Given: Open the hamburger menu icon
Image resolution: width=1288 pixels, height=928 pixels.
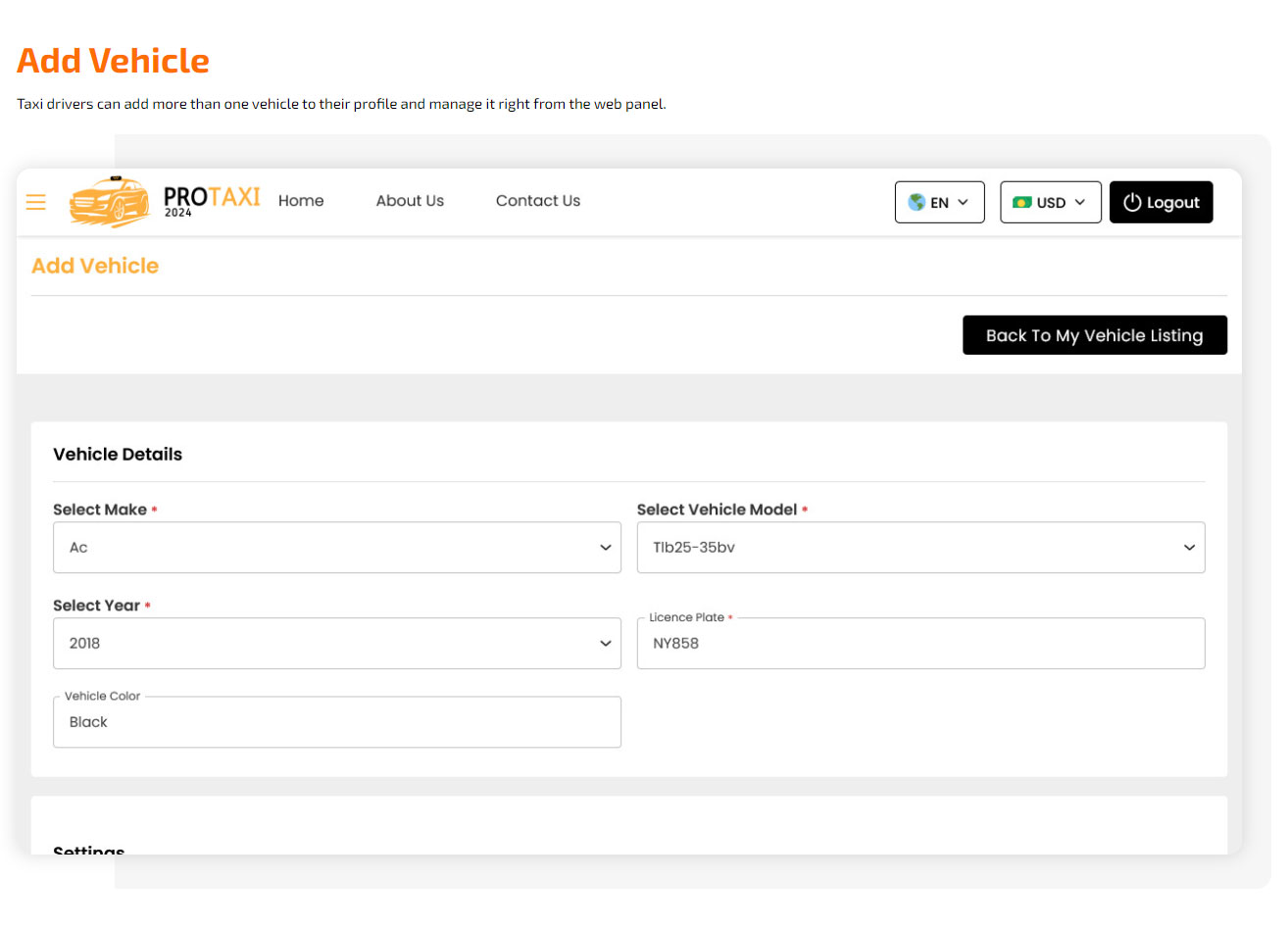Looking at the screenshot, I should pyautogui.click(x=36, y=202).
